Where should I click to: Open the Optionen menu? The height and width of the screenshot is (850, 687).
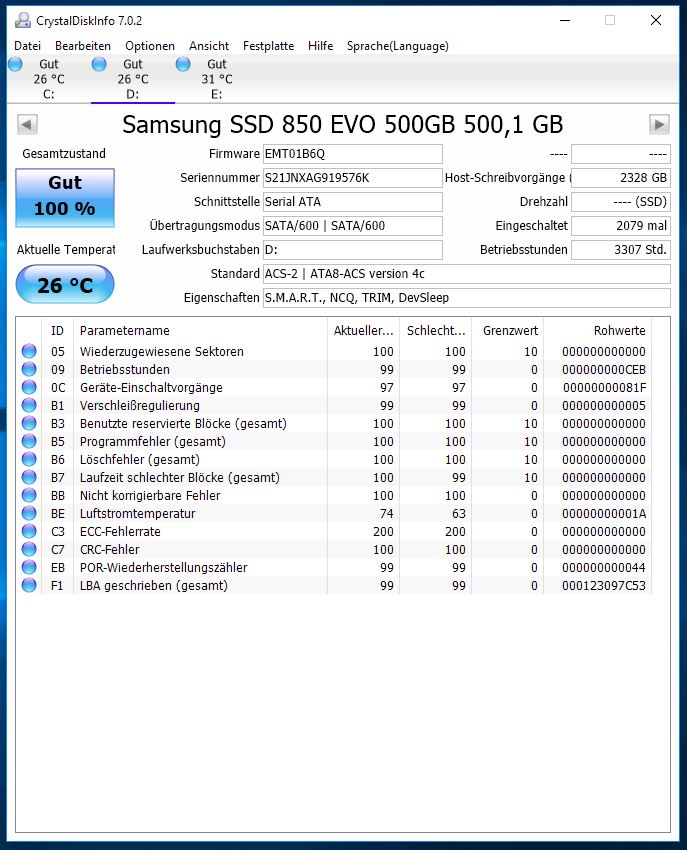[150, 46]
